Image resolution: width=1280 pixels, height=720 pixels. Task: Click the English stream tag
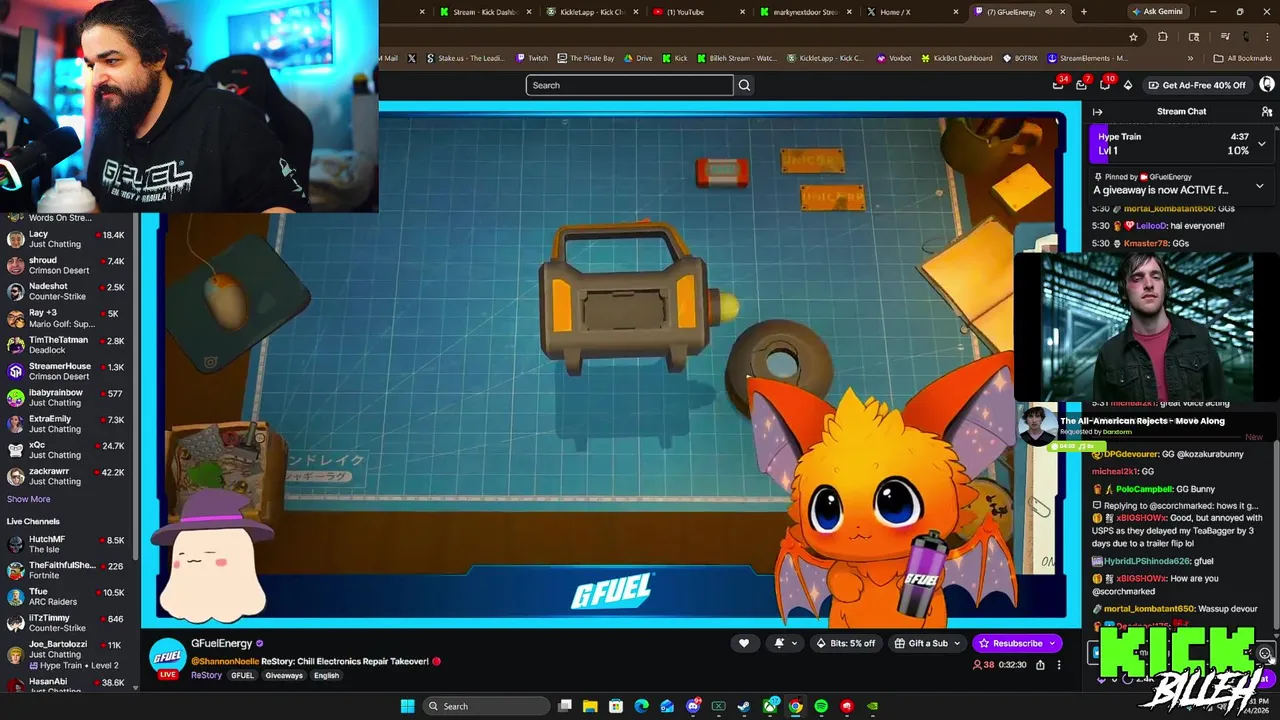coord(326,676)
